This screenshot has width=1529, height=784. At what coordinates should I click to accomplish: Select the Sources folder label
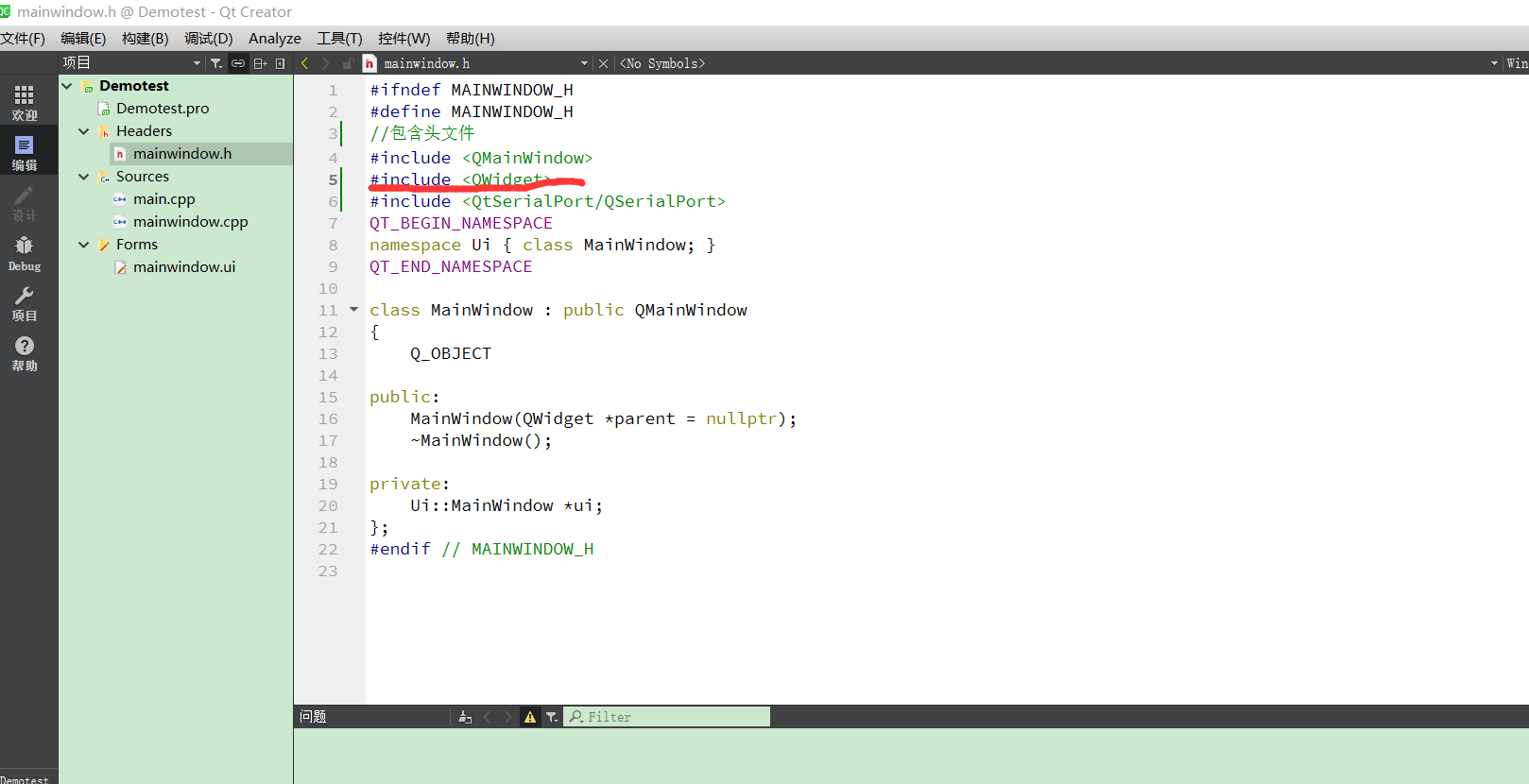(x=143, y=177)
